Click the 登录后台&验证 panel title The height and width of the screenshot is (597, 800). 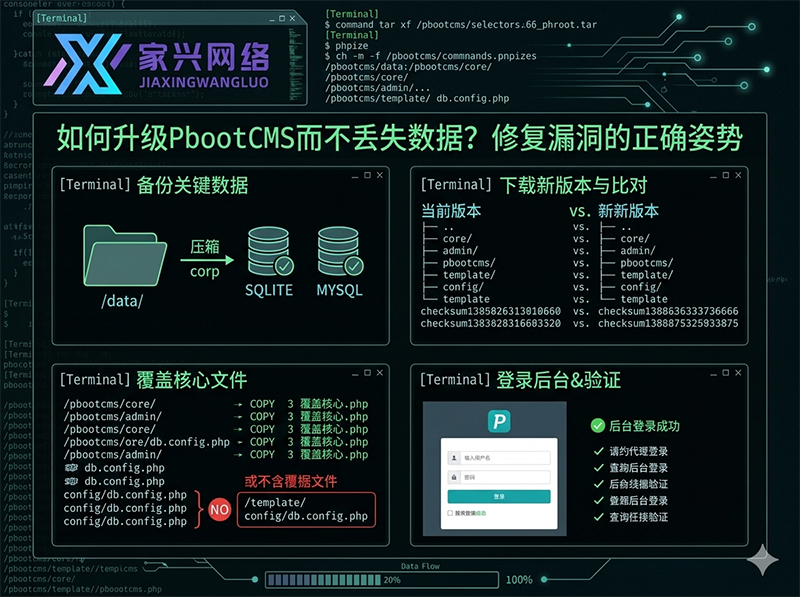(559, 380)
